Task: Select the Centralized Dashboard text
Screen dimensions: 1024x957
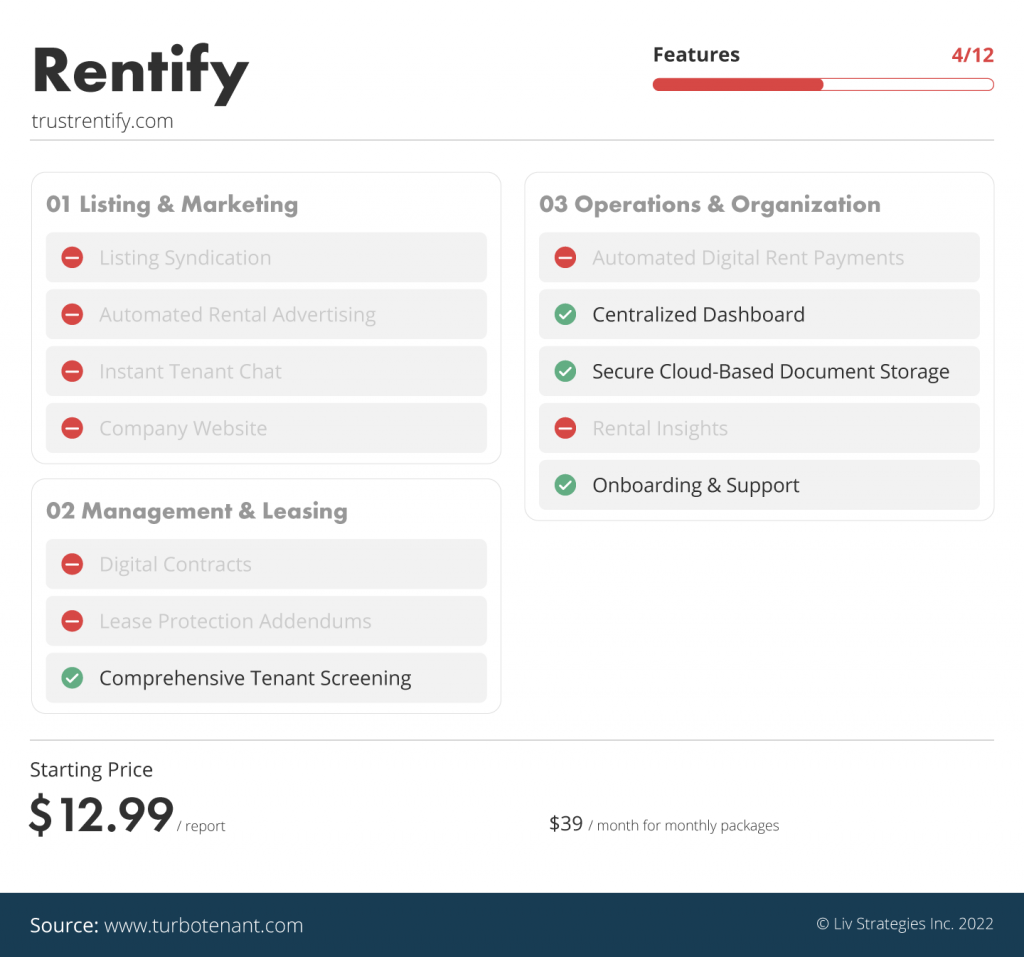Action: 698,314
